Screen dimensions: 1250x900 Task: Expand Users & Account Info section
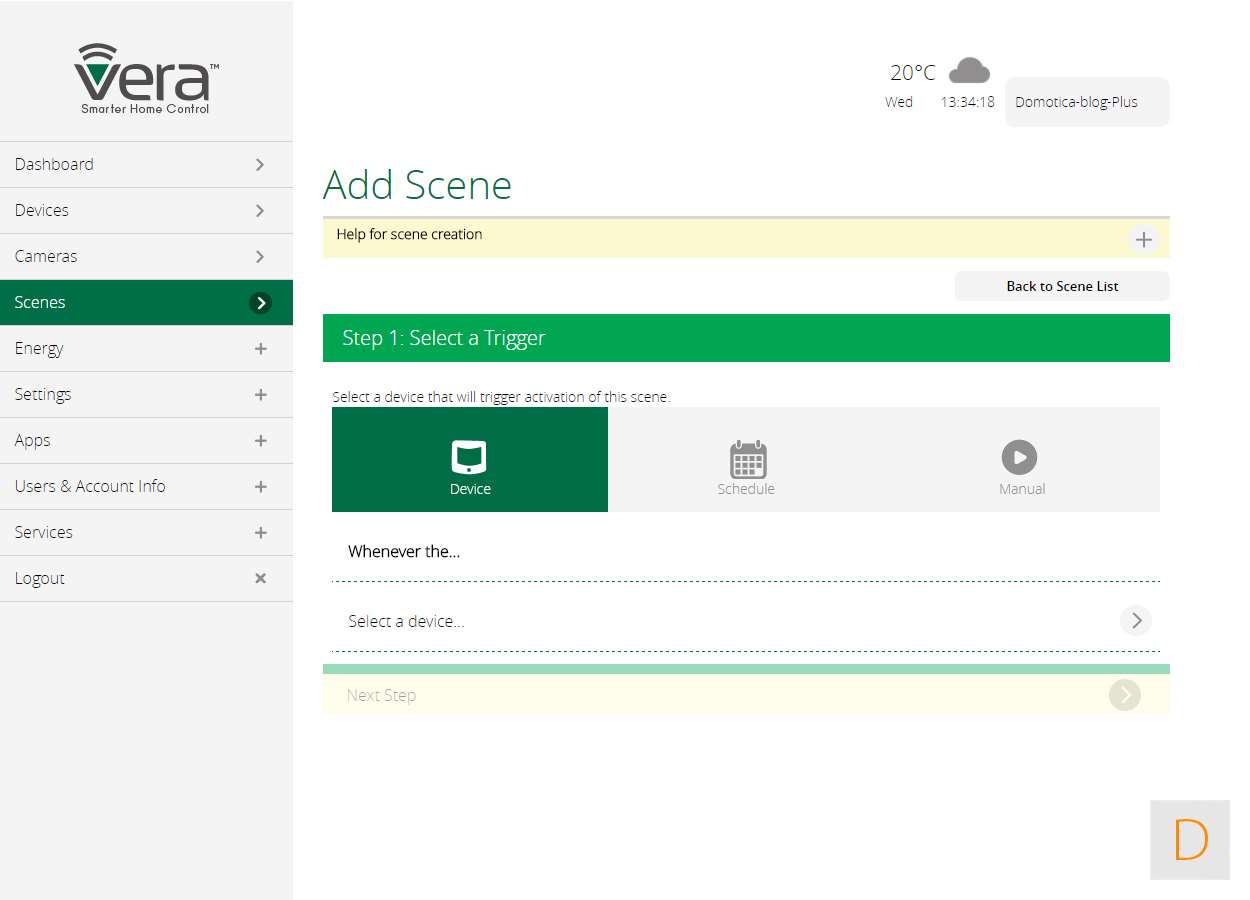[260, 487]
